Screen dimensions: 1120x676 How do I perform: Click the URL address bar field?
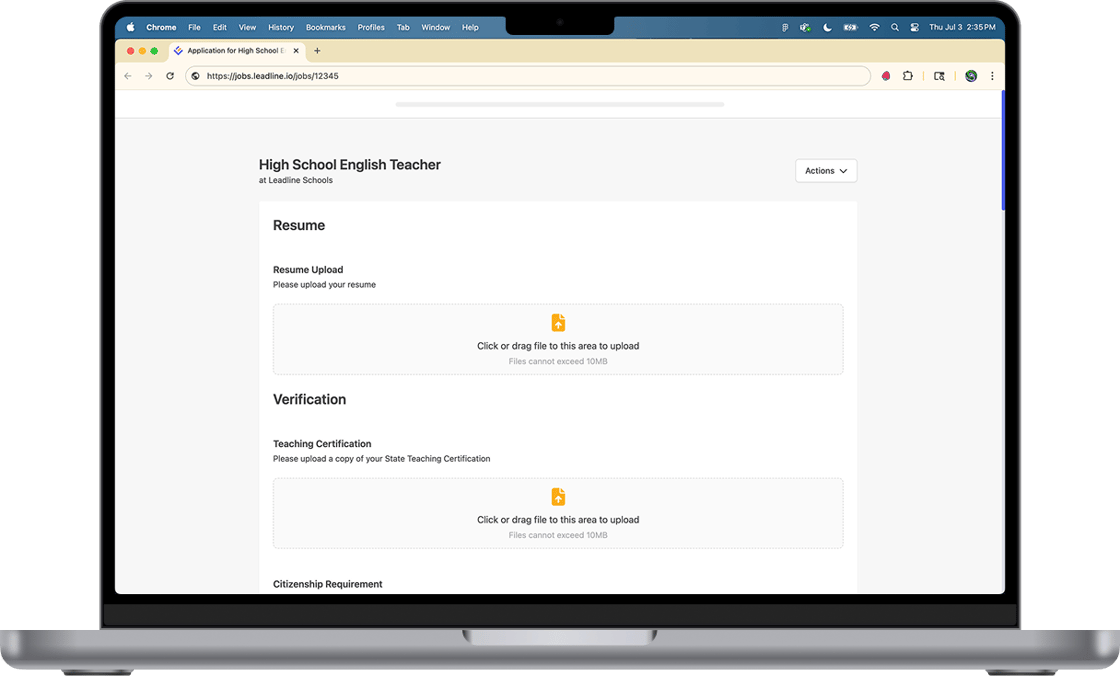(x=530, y=76)
